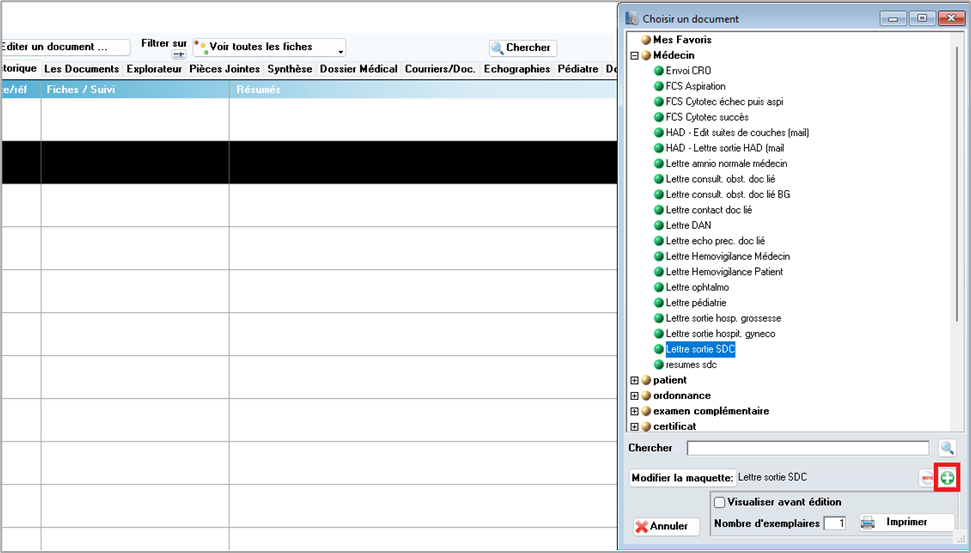Click the green ball icon of Lettre sortie SDC
The width and height of the screenshot is (971, 553).
point(659,349)
